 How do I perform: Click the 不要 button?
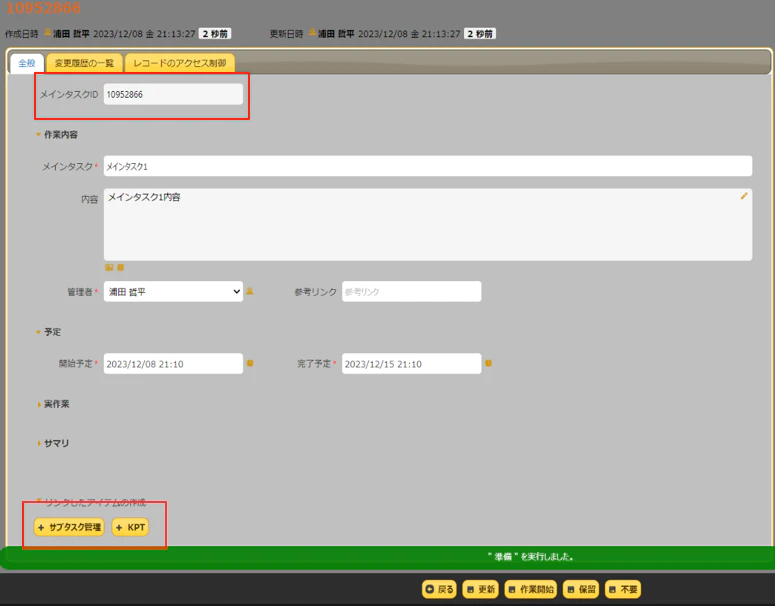tap(623, 589)
